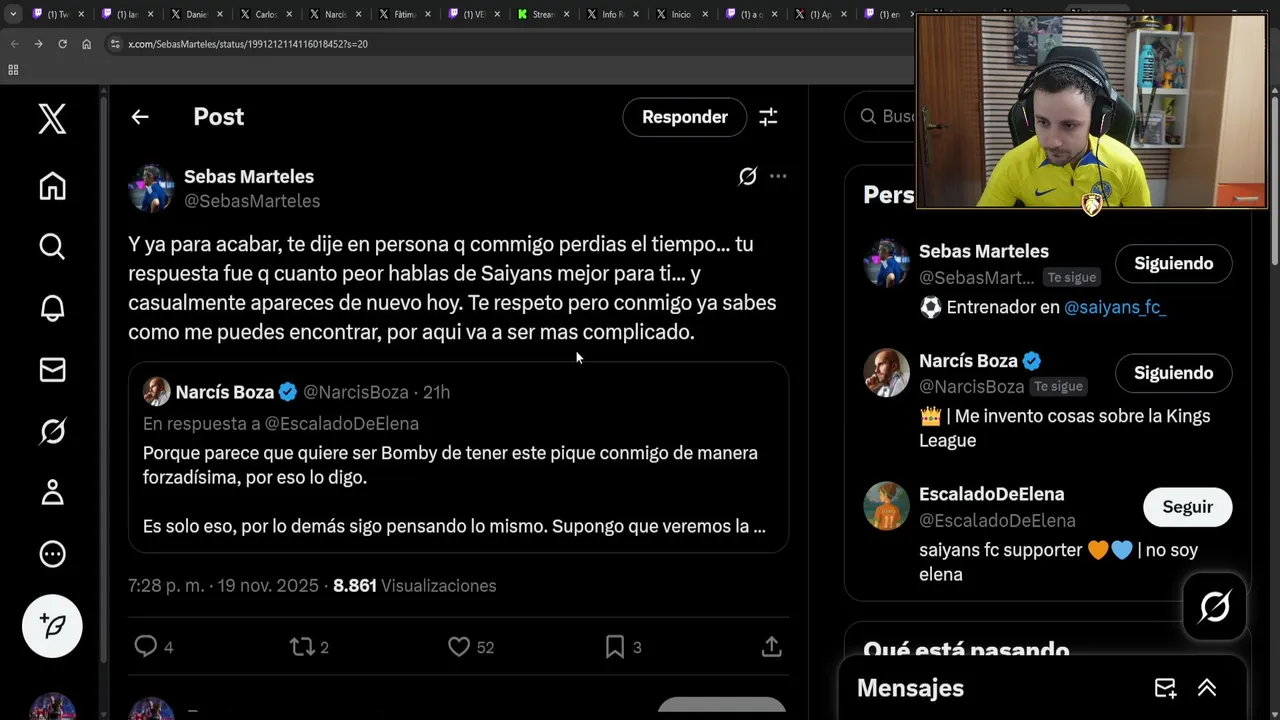Go to the Home feed icon
The image size is (1280, 720).
(x=52, y=186)
